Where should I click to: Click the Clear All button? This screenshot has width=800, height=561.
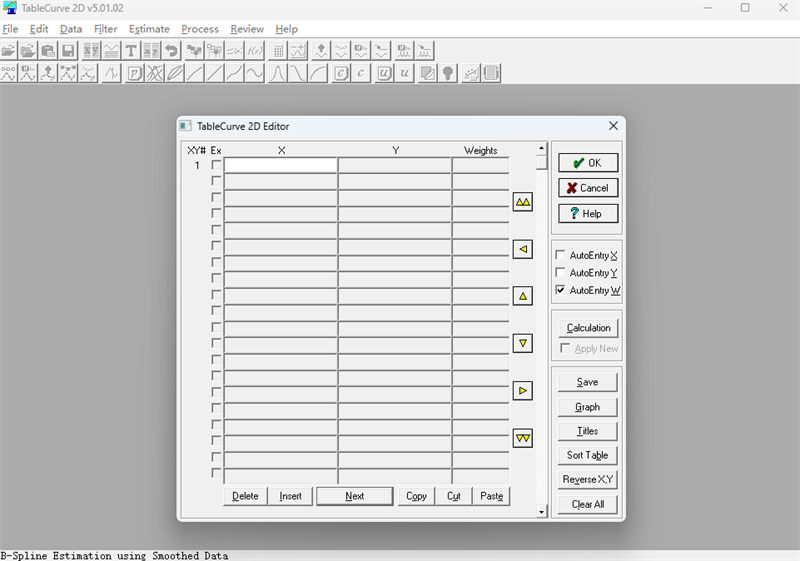coord(587,504)
